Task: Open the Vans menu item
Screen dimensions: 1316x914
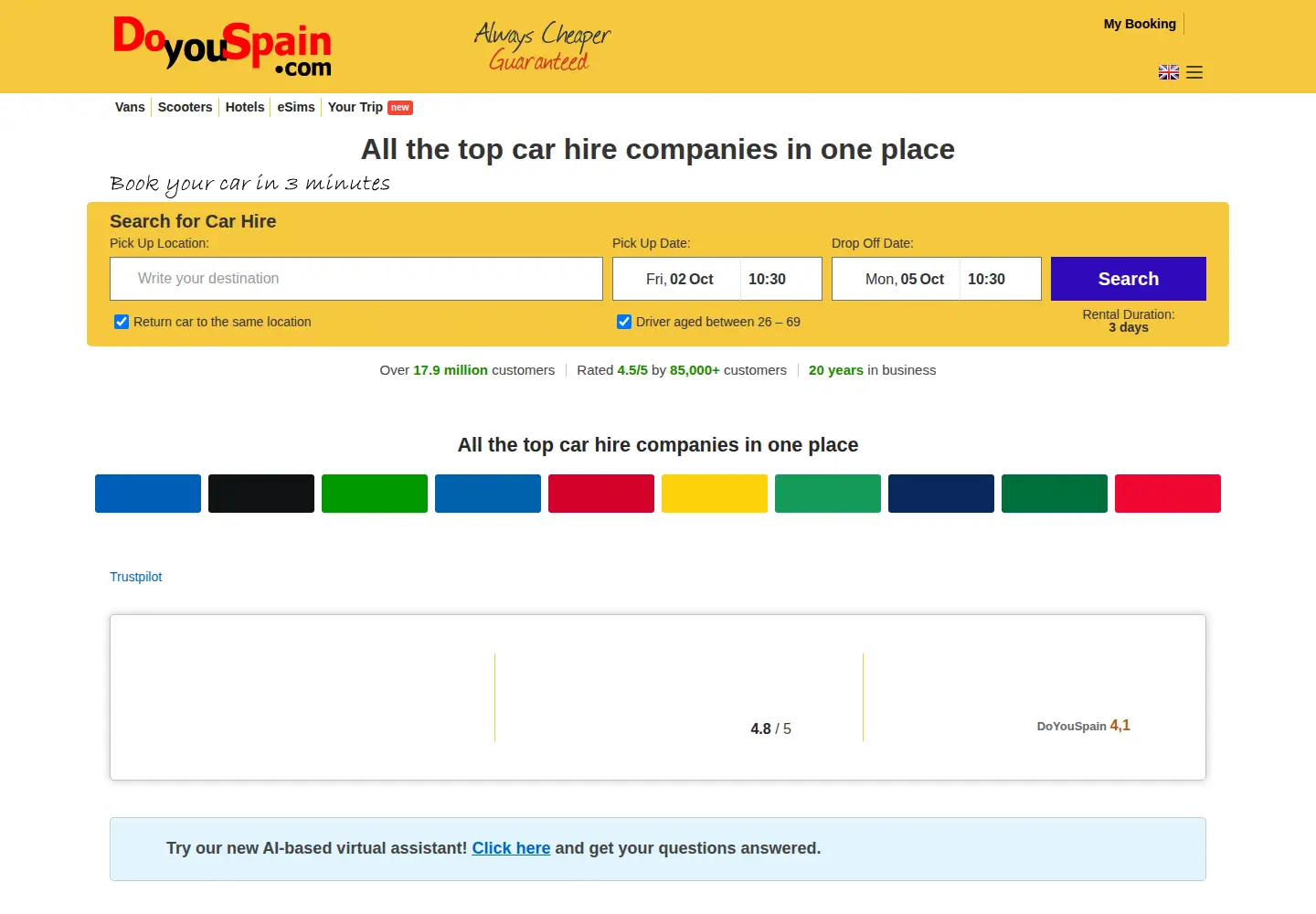Action: [x=130, y=107]
